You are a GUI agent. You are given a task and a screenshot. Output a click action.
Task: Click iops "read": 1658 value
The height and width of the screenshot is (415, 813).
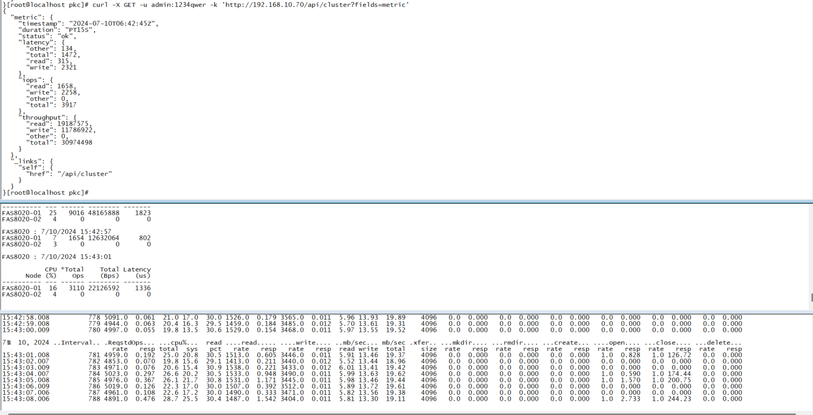[66, 86]
